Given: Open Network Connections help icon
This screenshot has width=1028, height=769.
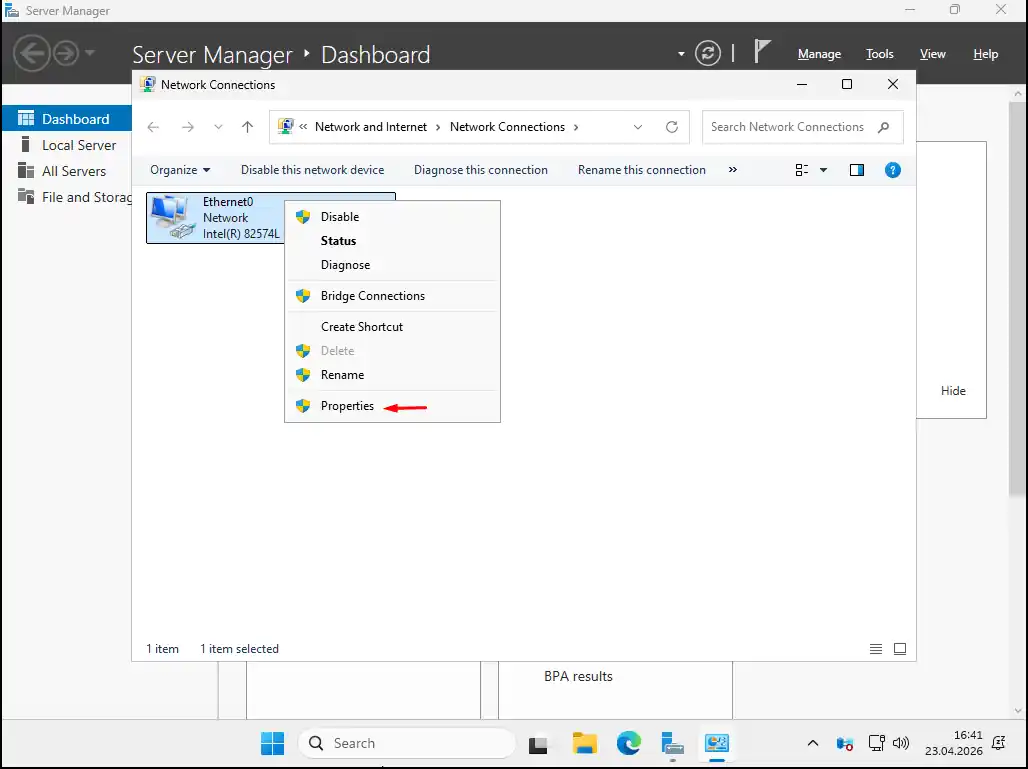Looking at the screenshot, I should [x=892, y=170].
